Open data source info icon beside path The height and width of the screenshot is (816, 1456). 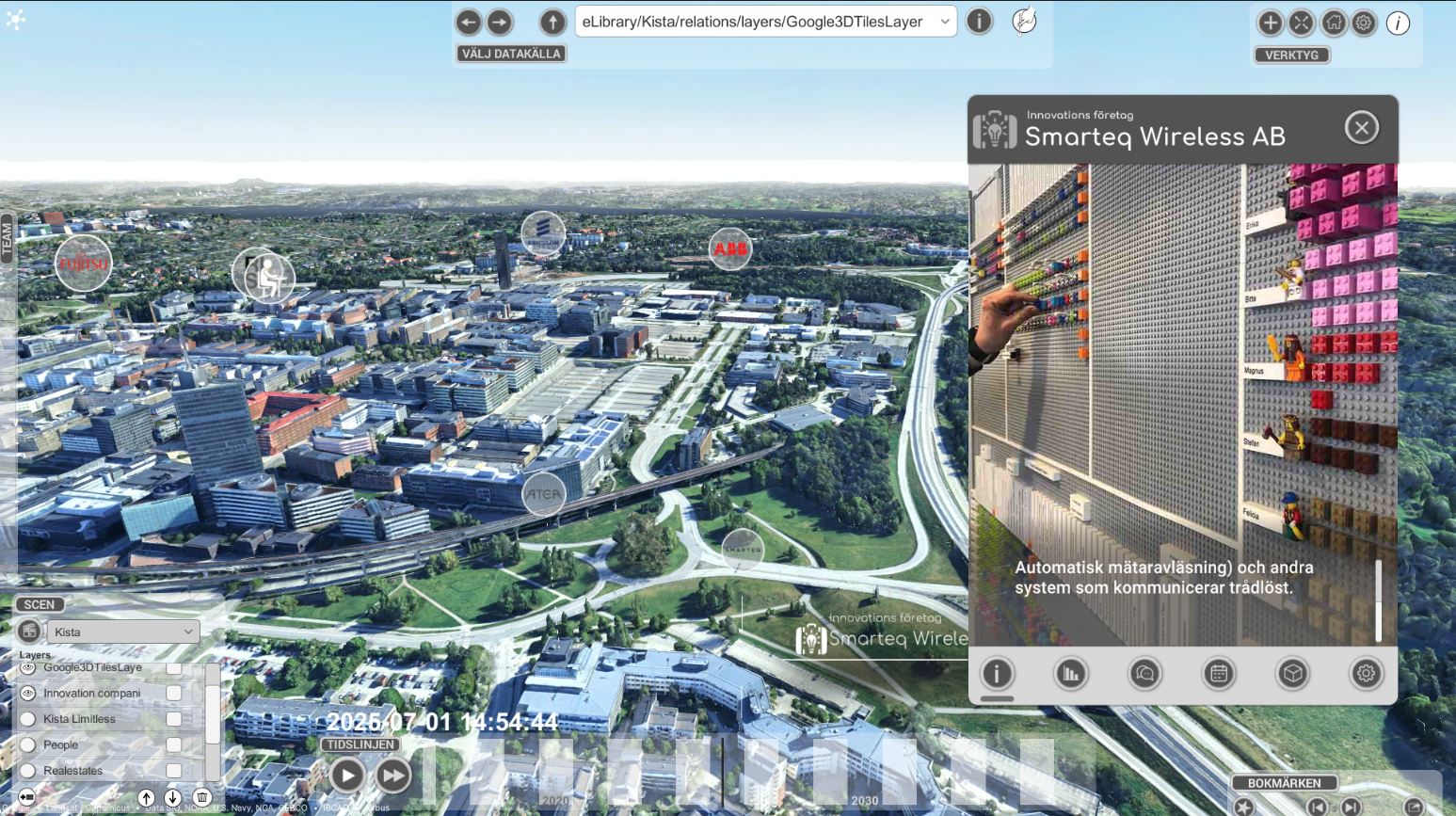979,21
